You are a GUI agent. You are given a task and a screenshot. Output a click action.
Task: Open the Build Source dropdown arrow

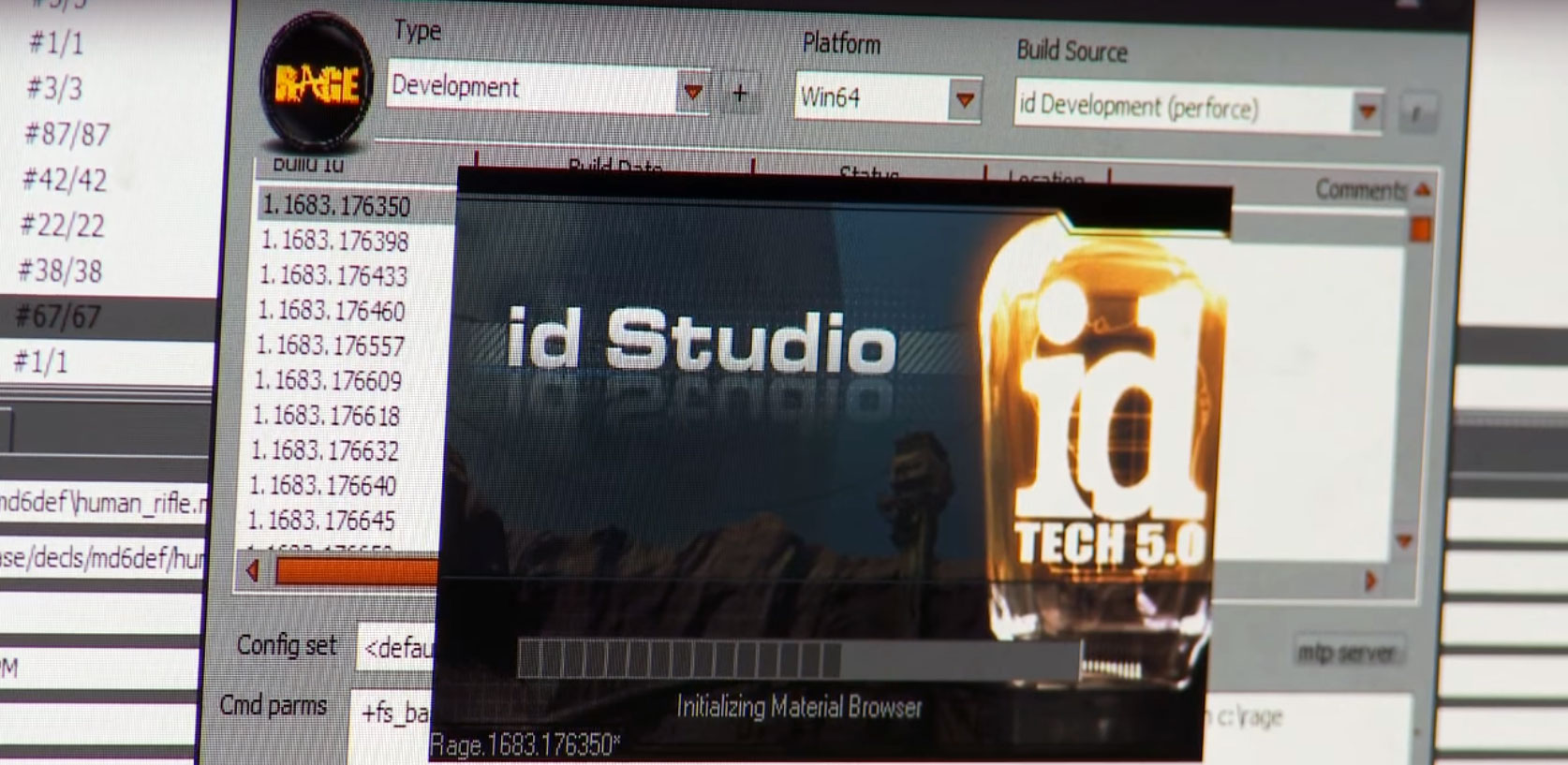tap(1367, 111)
